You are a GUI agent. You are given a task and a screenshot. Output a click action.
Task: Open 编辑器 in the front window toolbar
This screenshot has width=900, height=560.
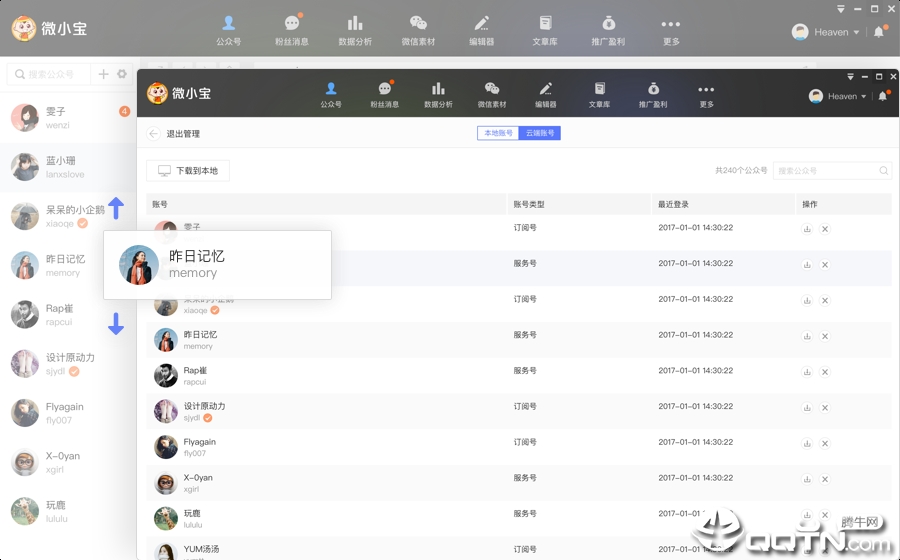pos(545,95)
